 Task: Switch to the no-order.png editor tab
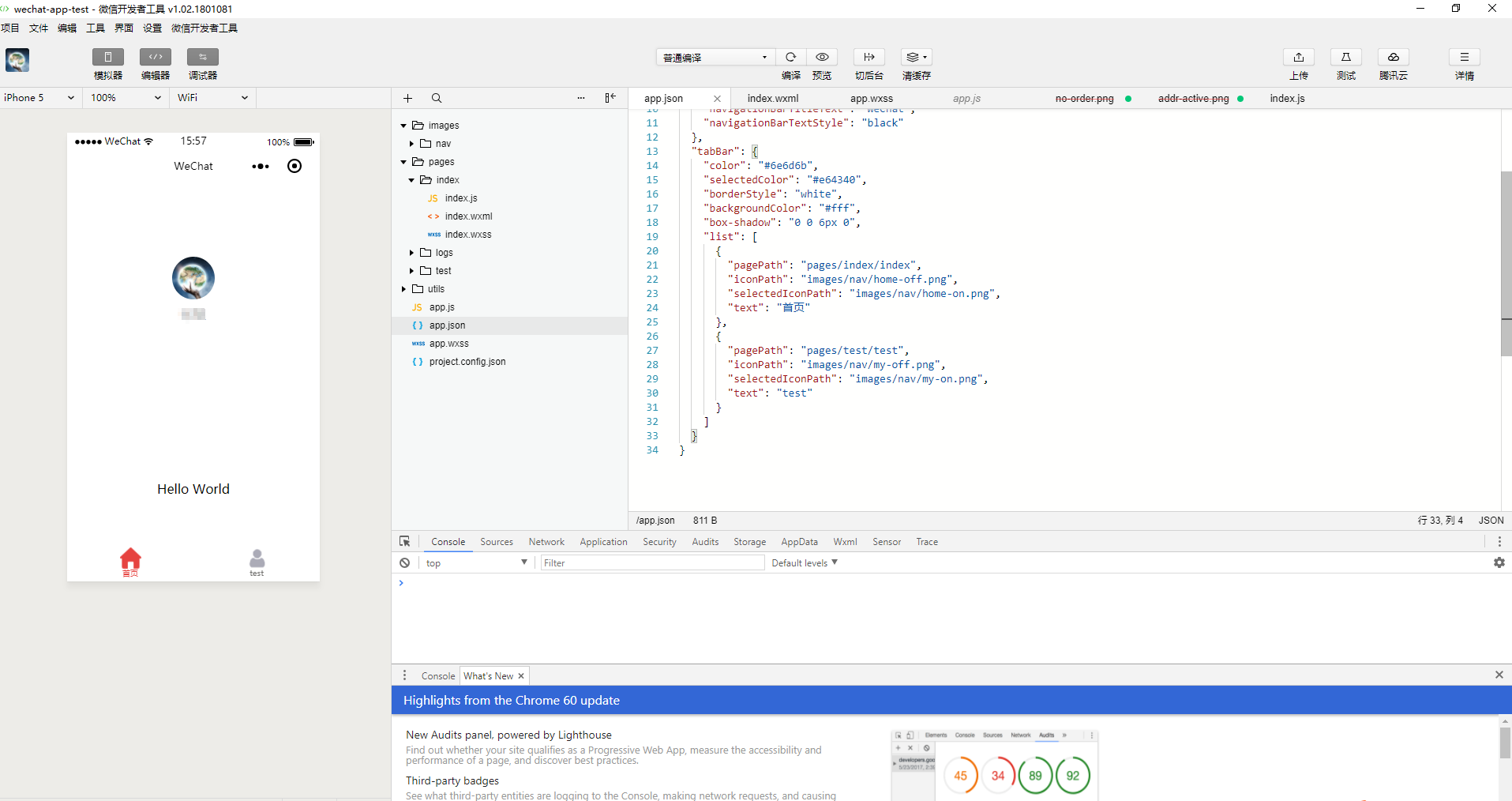pos(1084,99)
